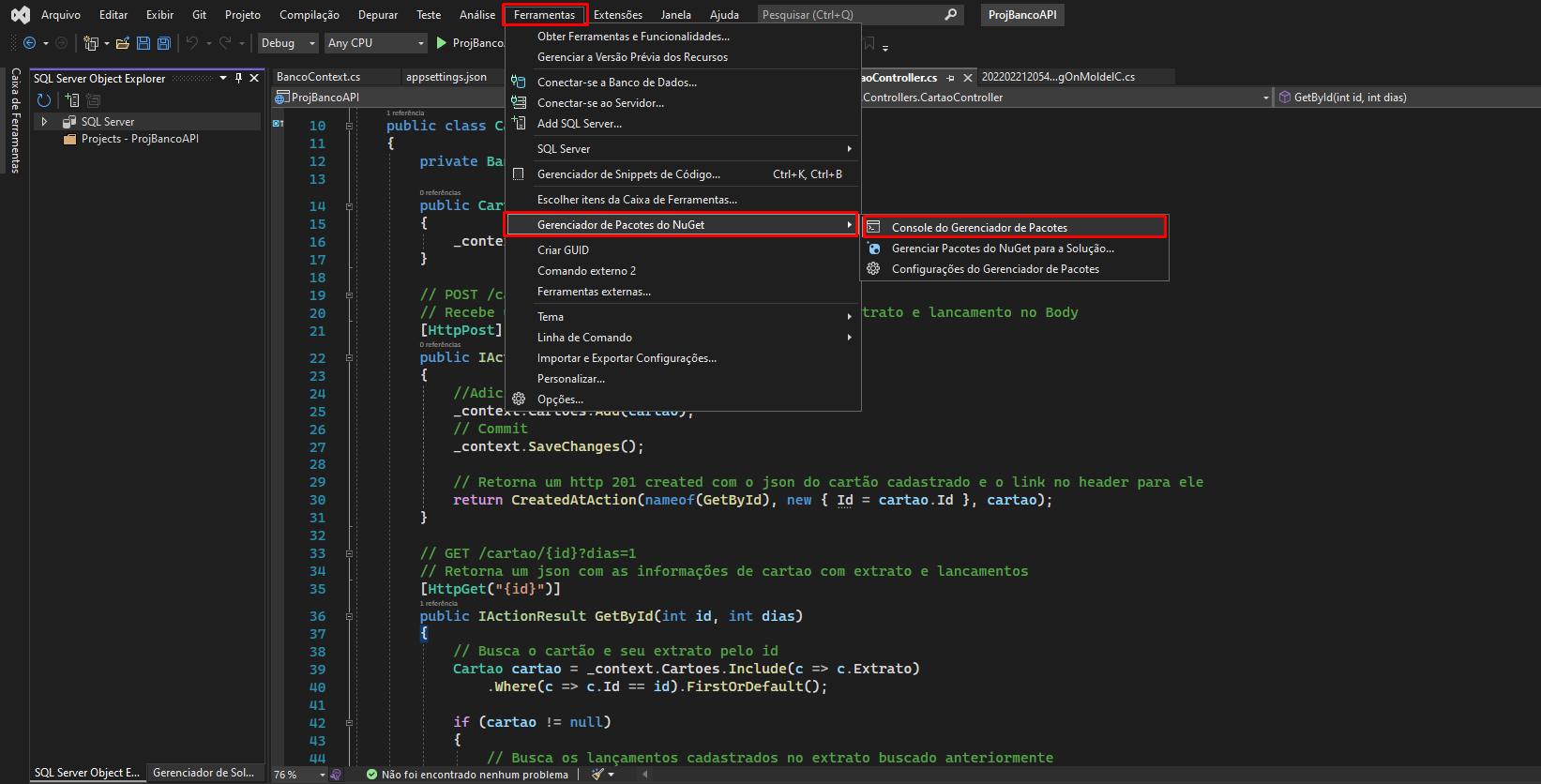Screen dimensions: 1541x784
Task: Click the open file folder icon
Action: coord(122,43)
